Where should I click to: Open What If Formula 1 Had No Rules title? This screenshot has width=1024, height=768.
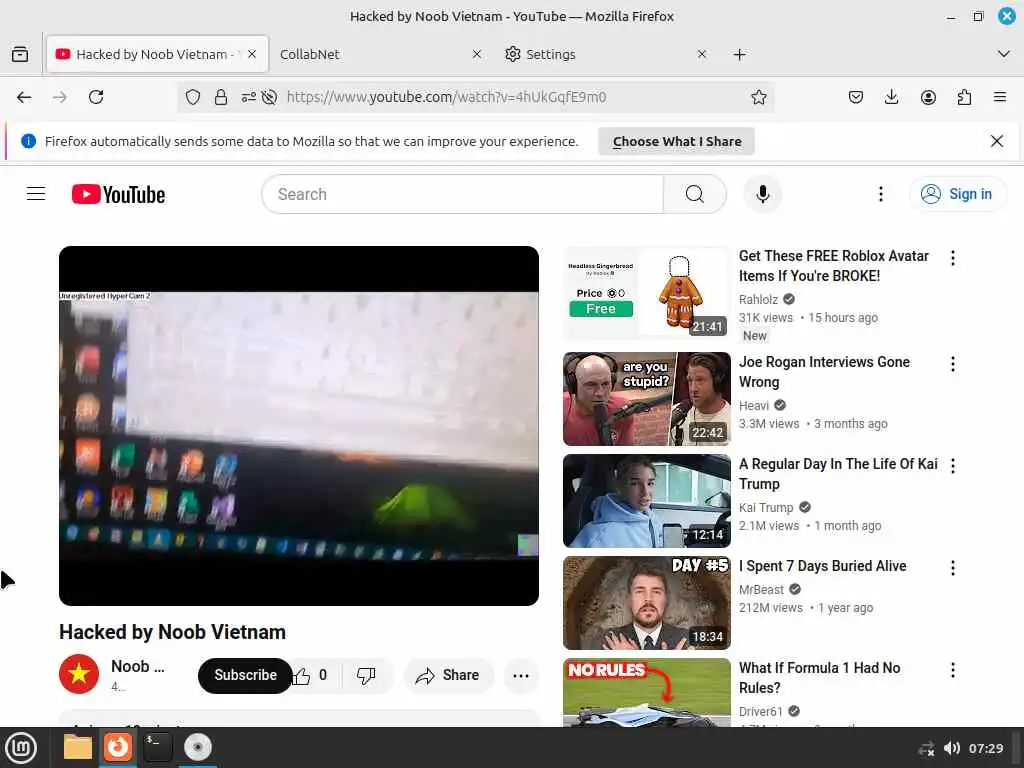[820, 678]
